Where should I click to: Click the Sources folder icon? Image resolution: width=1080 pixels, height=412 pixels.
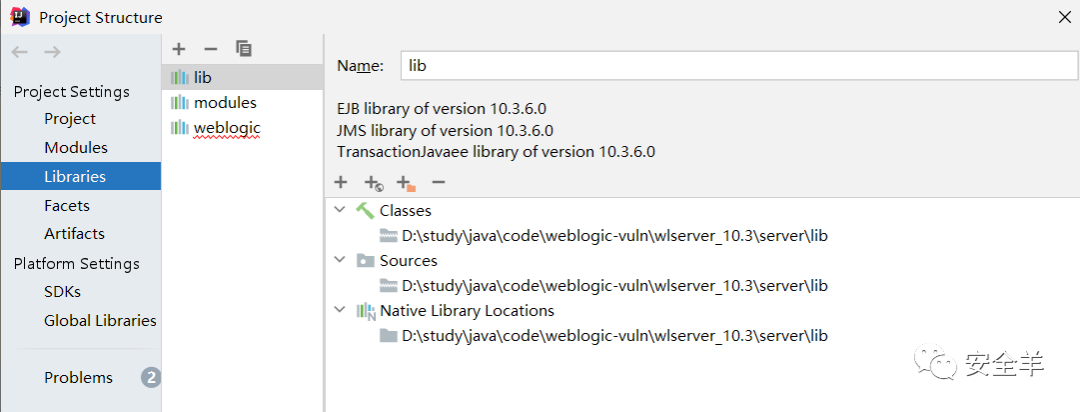[x=365, y=260]
